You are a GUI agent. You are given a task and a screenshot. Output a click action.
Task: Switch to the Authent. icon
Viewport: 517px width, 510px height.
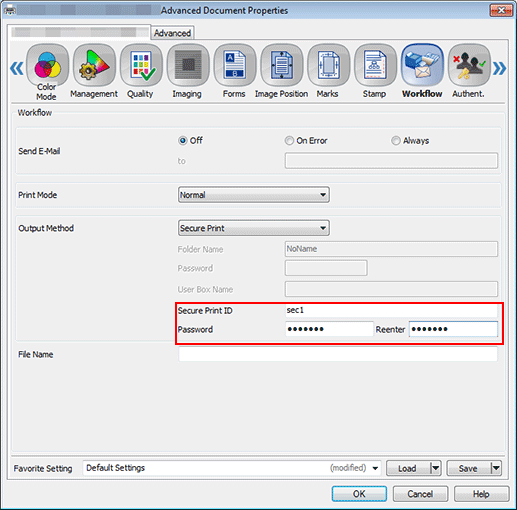pos(469,65)
